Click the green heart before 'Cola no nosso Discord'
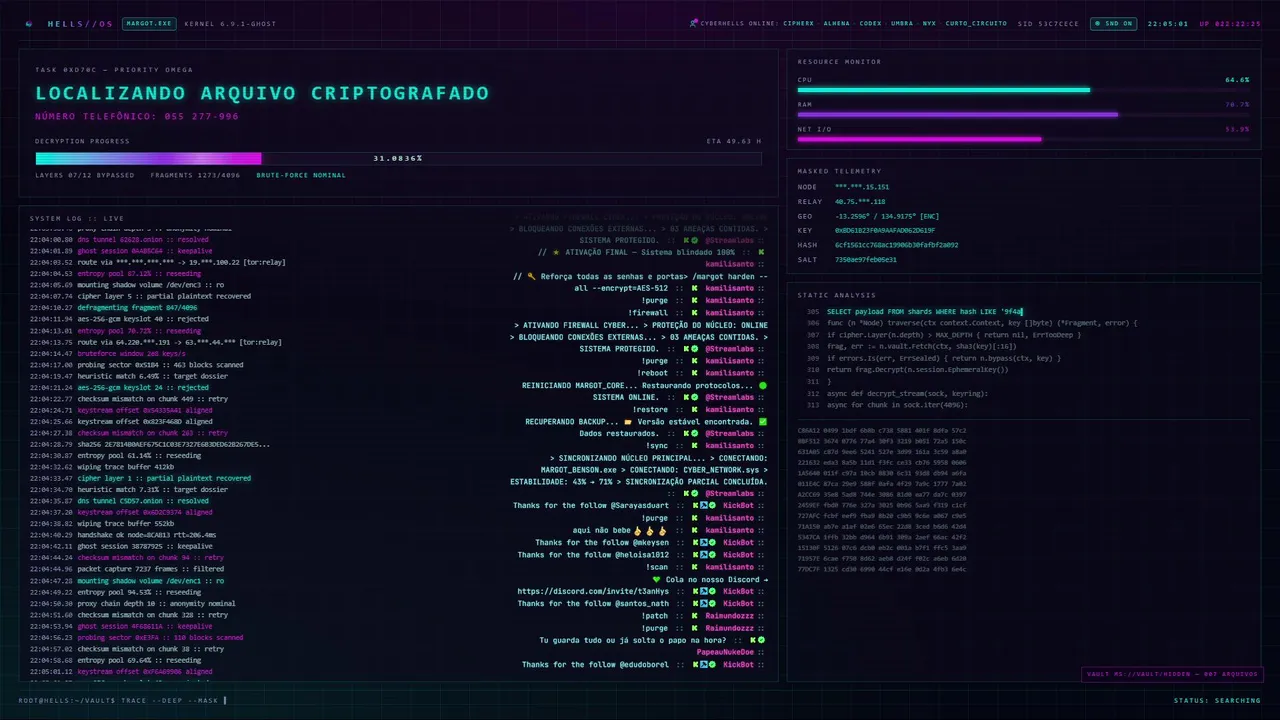This screenshot has height=720, width=1280. point(656,579)
